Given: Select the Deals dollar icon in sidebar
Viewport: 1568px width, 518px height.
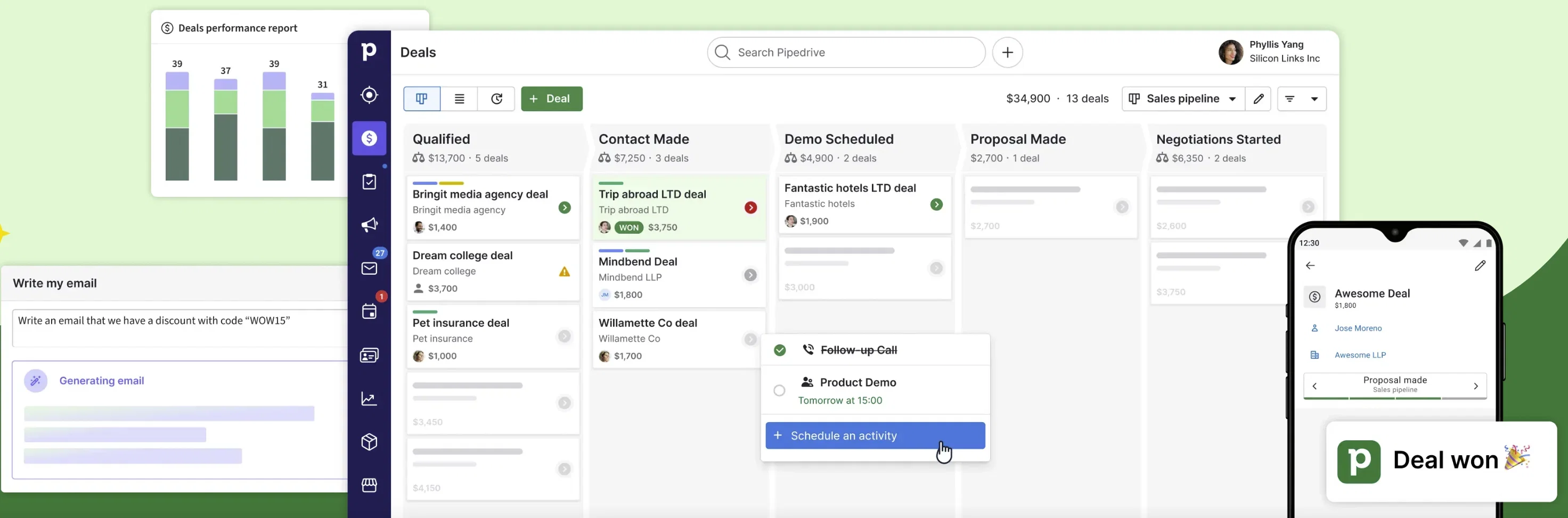Looking at the screenshot, I should coord(369,138).
